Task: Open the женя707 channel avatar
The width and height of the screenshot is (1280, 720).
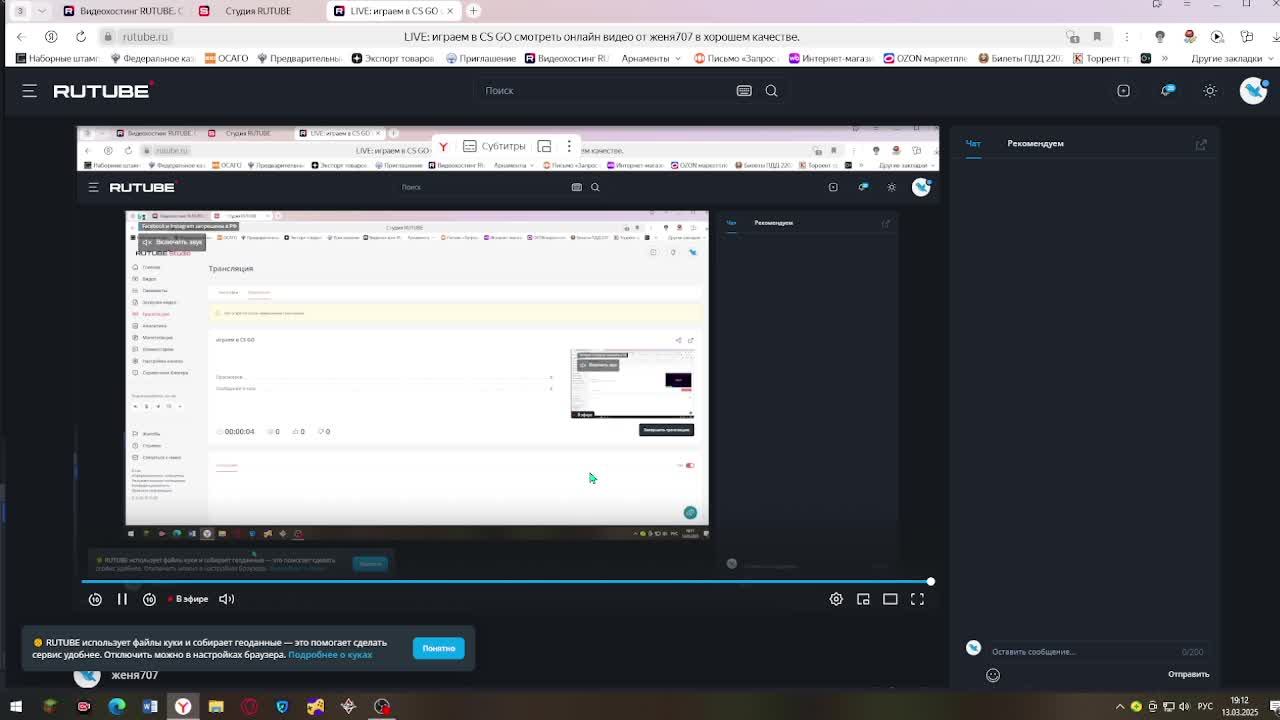Action: coord(87,676)
